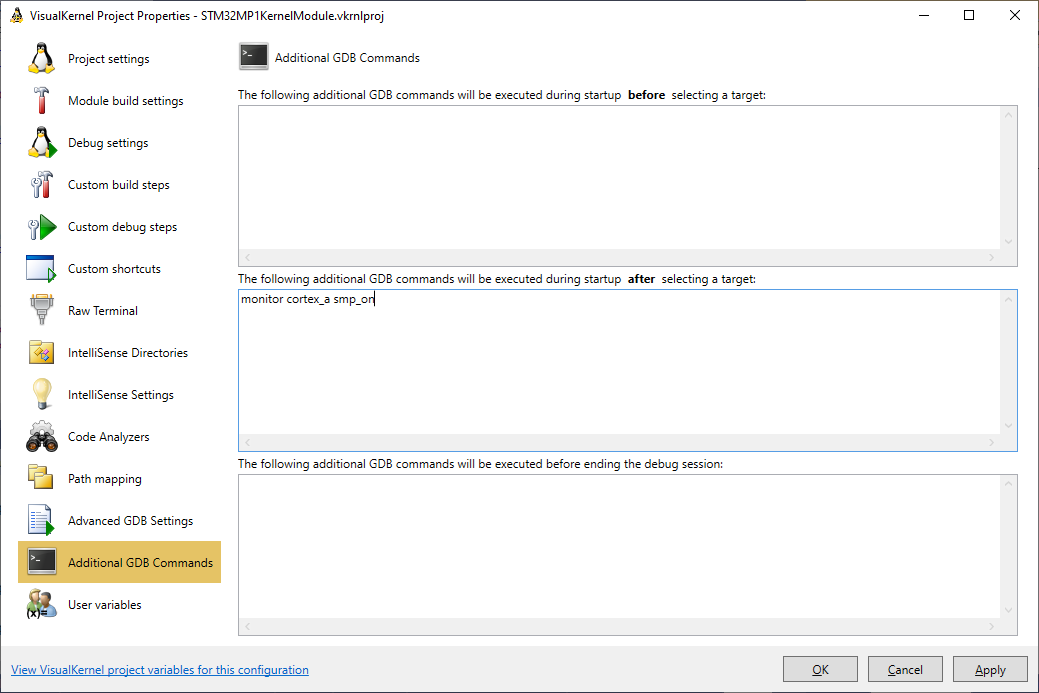
Task: Click the left arrow of after-target horizontal scrollbar
Action: point(248,442)
